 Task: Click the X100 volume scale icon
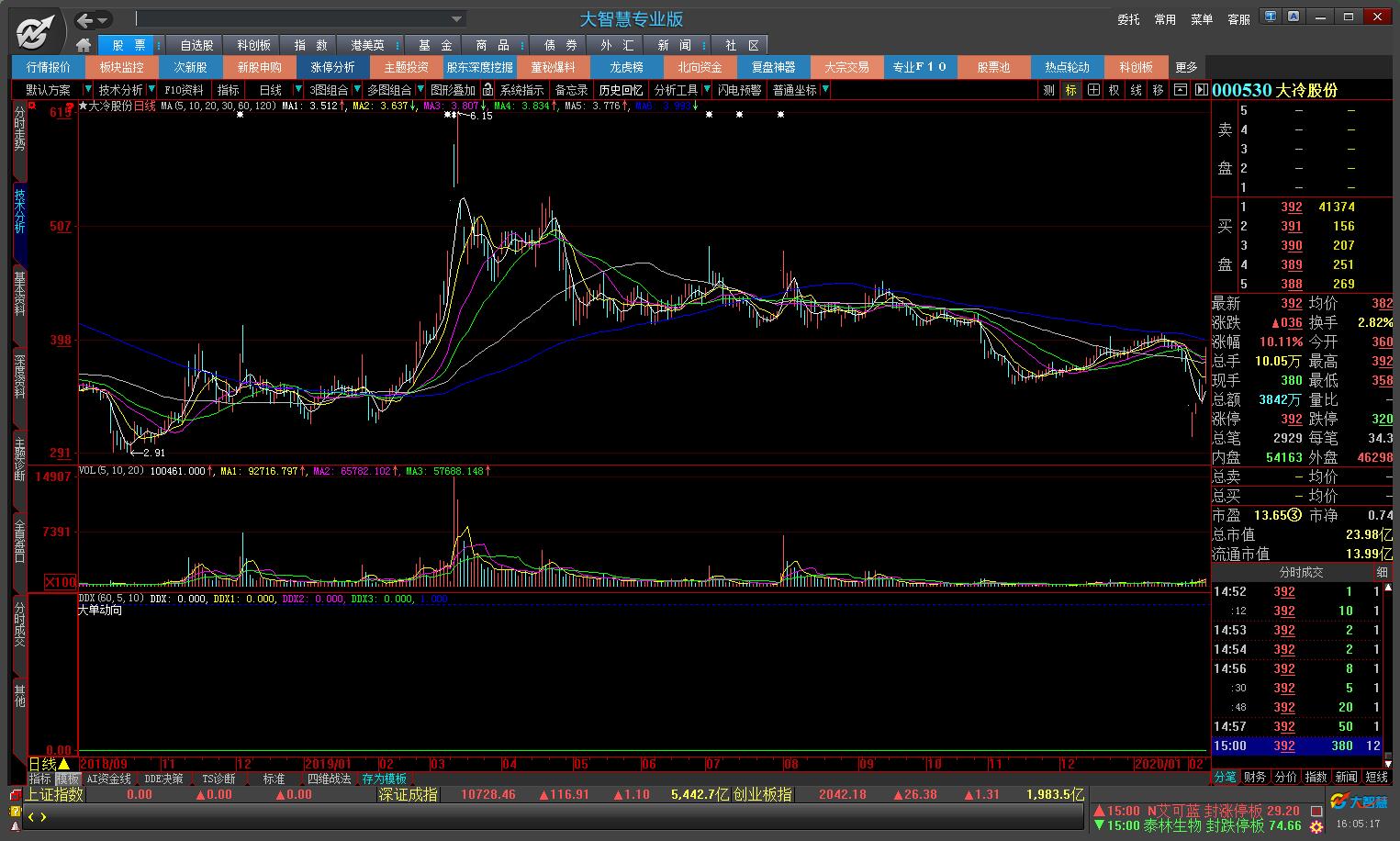click(x=61, y=582)
